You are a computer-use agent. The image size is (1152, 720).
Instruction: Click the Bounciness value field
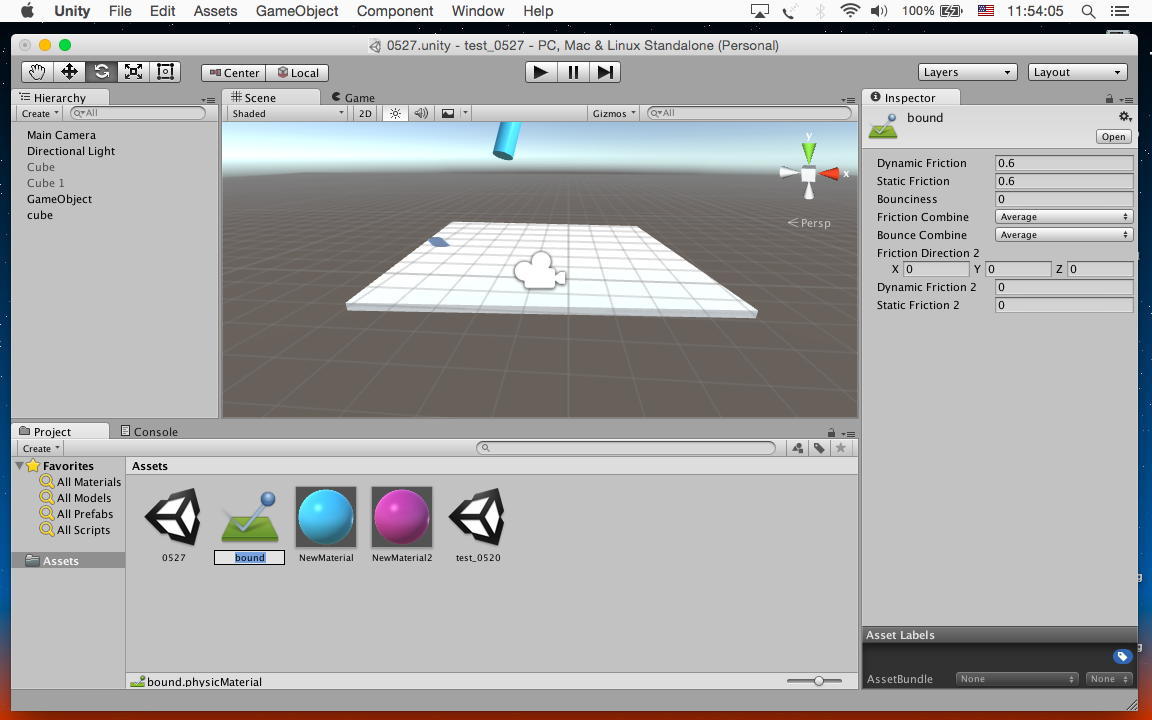[x=1064, y=199]
